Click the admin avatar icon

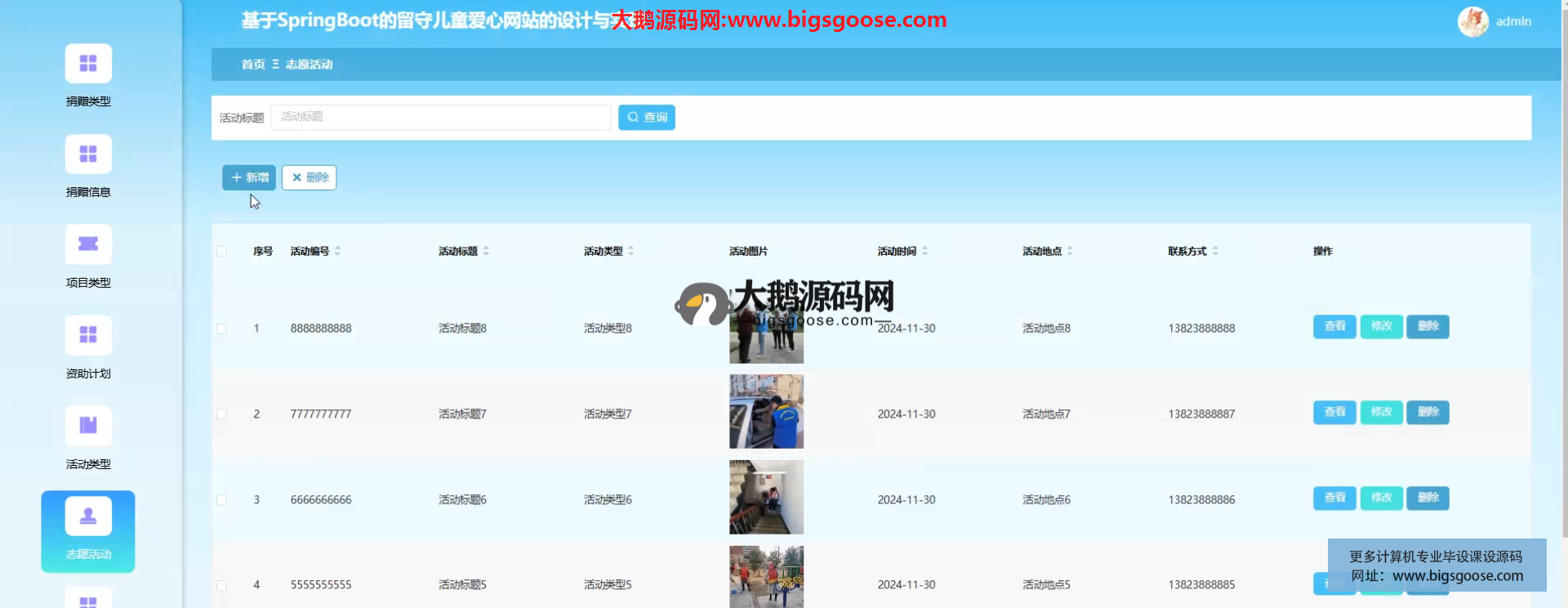(x=1472, y=21)
